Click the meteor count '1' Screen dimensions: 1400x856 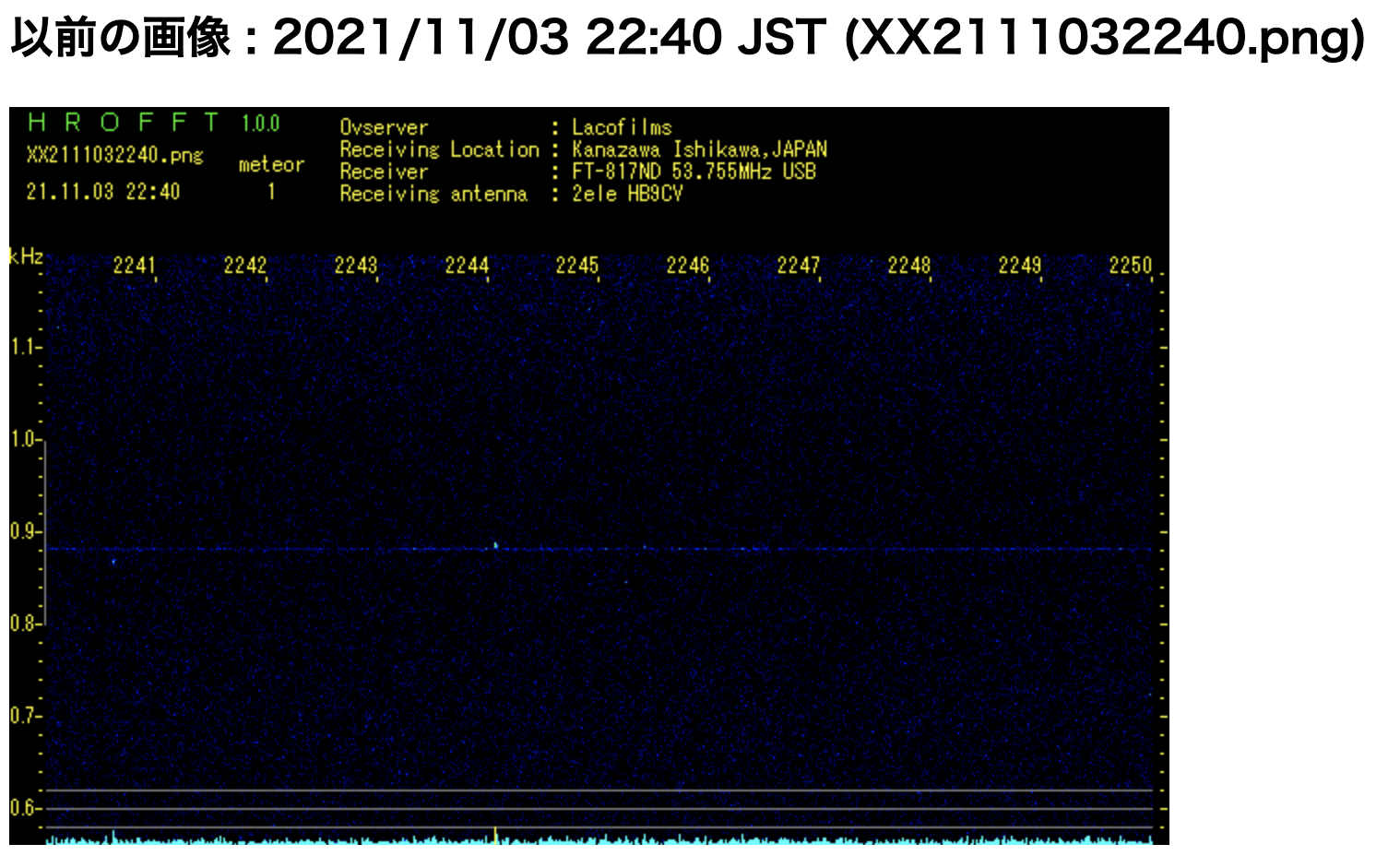pyautogui.click(x=271, y=192)
